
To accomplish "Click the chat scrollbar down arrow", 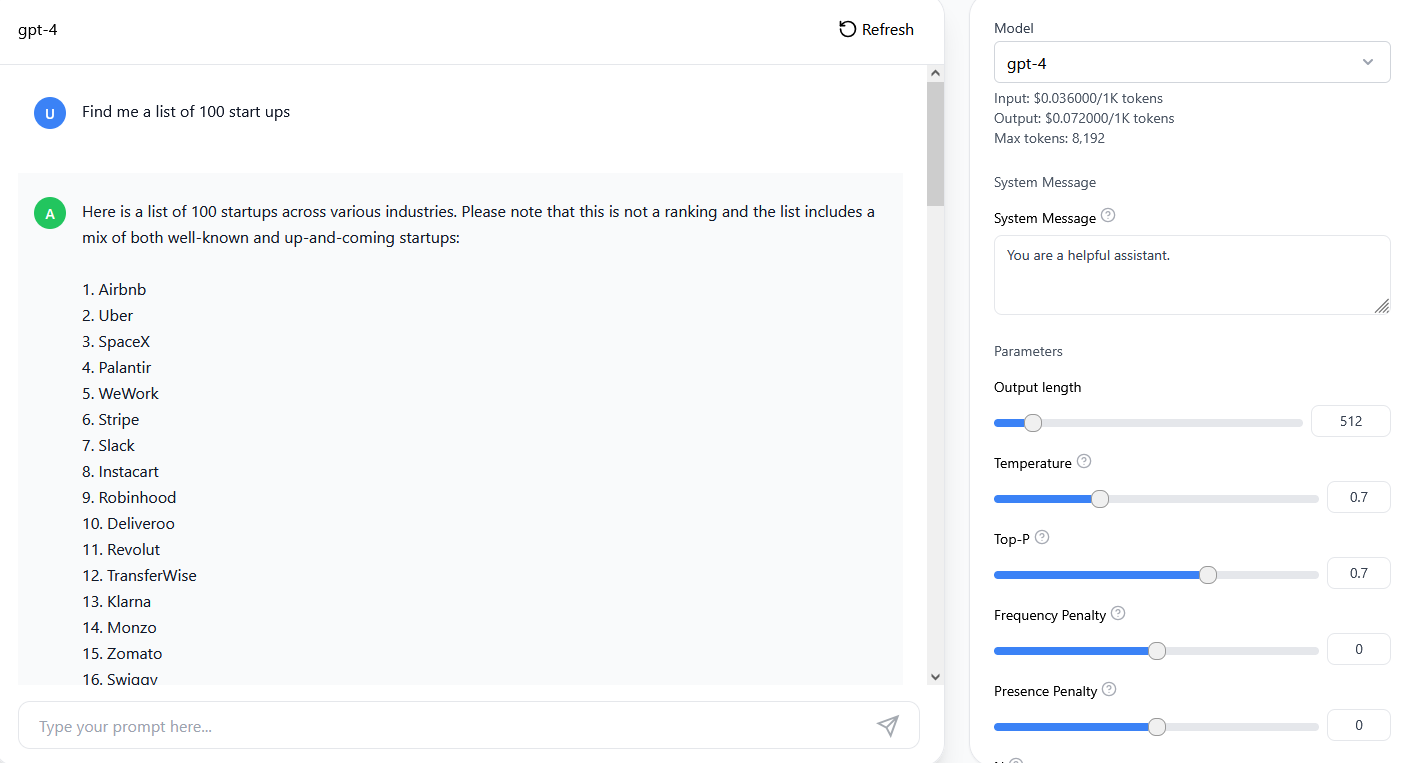I will [x=936, y=677].
